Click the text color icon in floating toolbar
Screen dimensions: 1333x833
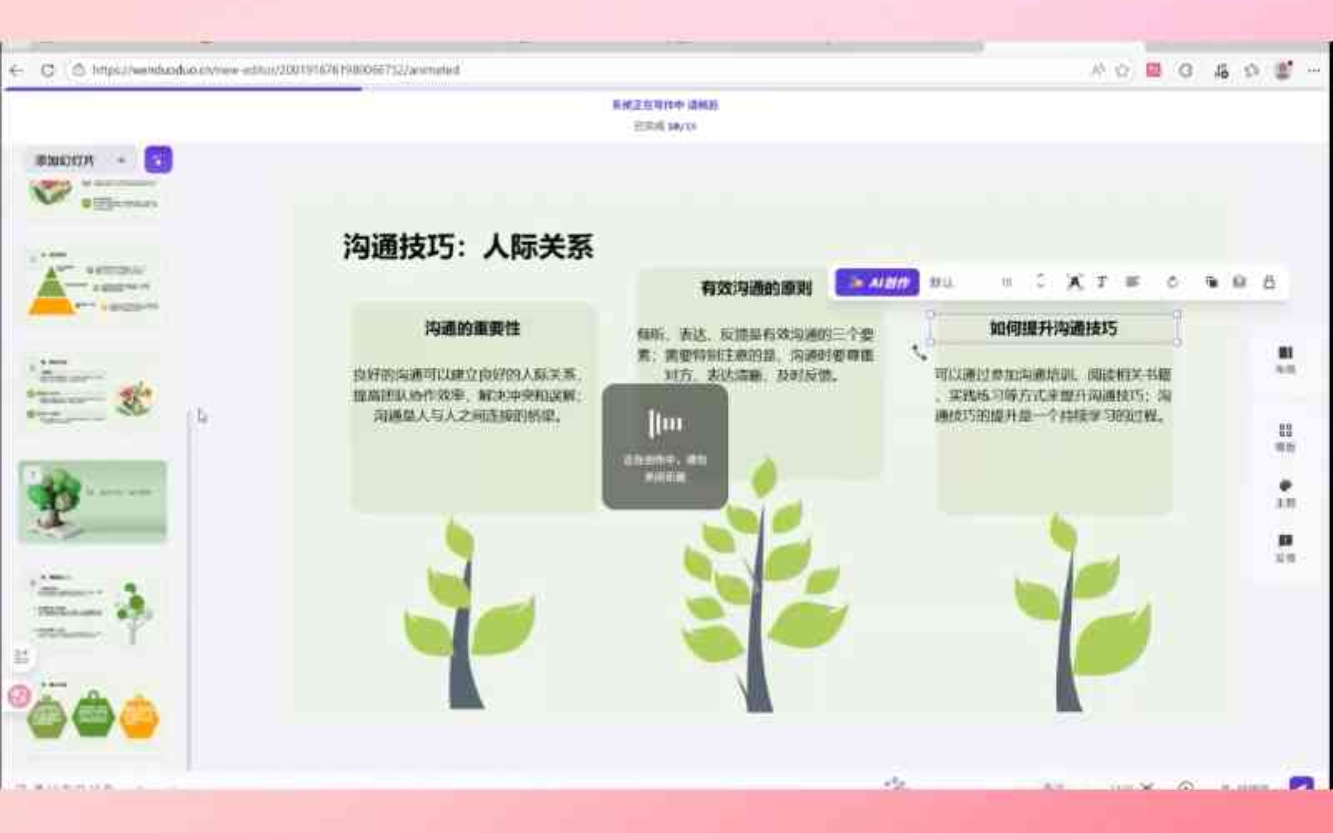[1074, 282]
